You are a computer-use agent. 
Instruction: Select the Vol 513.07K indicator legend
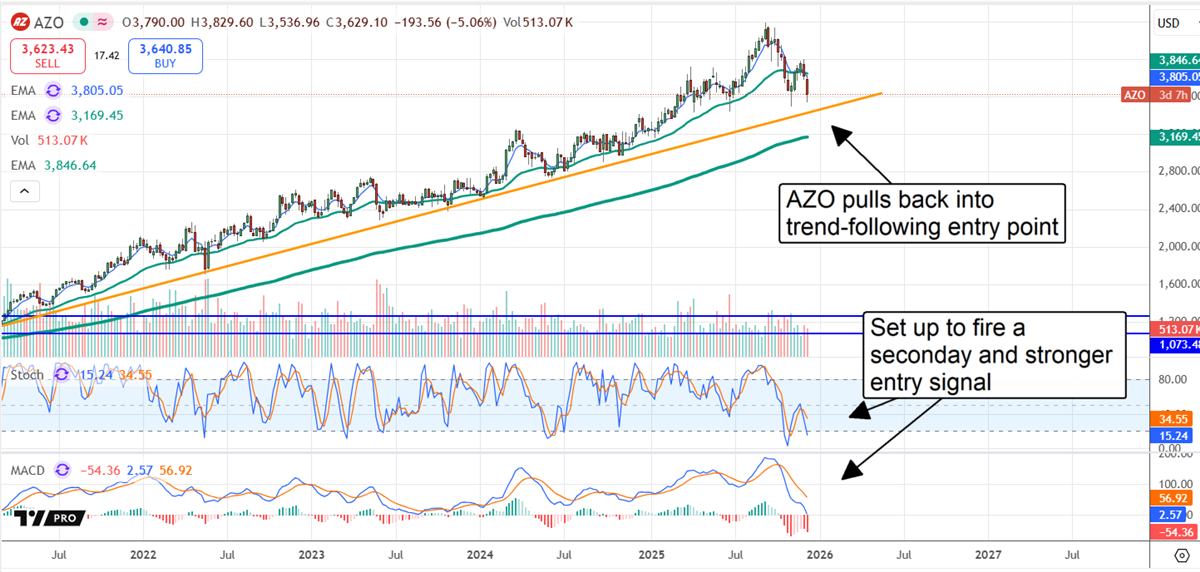pyautogui.click(x=54, y=140)
